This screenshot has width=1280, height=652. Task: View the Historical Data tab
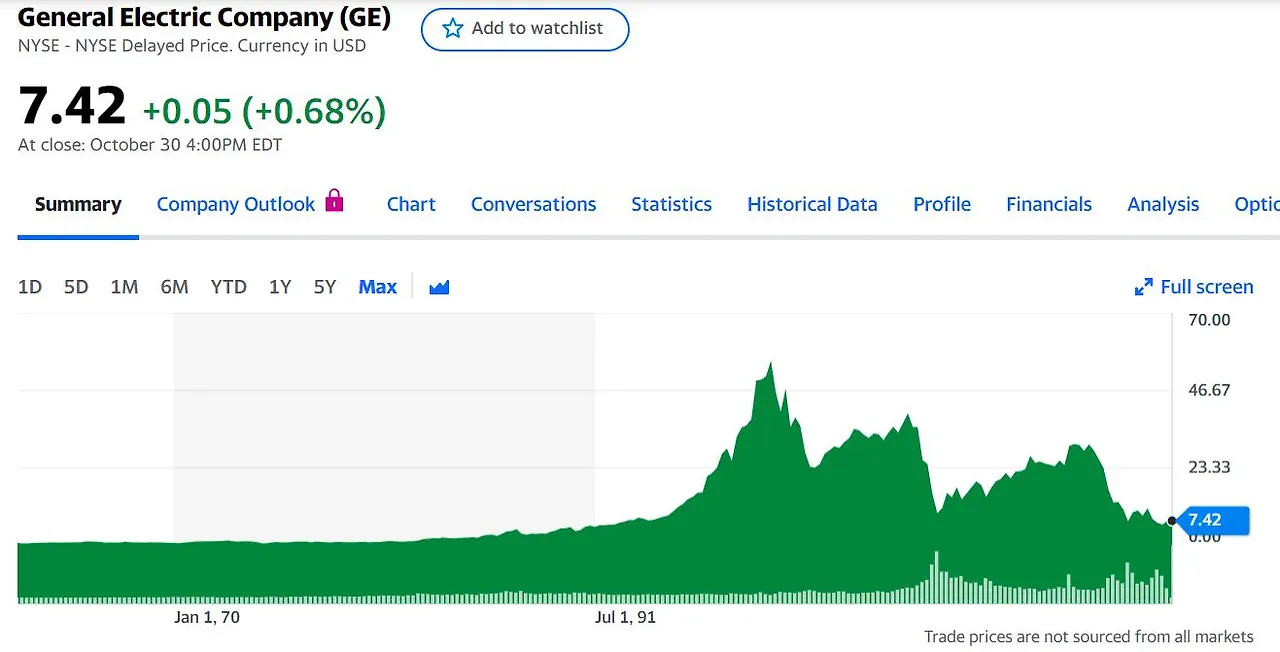812,204
